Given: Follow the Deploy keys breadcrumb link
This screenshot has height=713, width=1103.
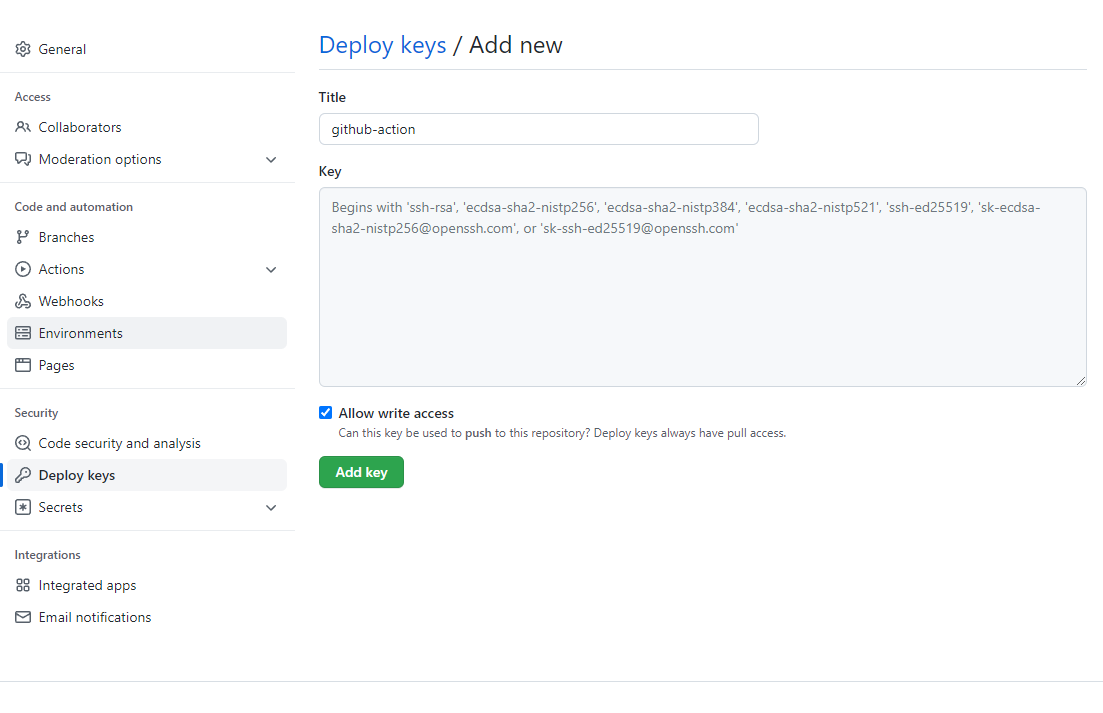Looking at the screenshot, I should 382,45.
